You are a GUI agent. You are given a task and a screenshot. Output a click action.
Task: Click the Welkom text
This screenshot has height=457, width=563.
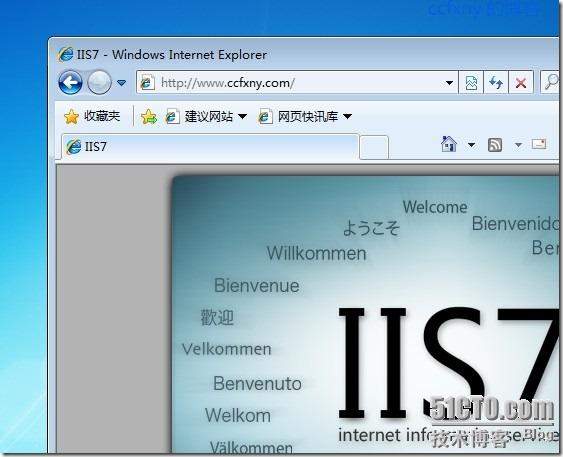(x=238, y=415)
